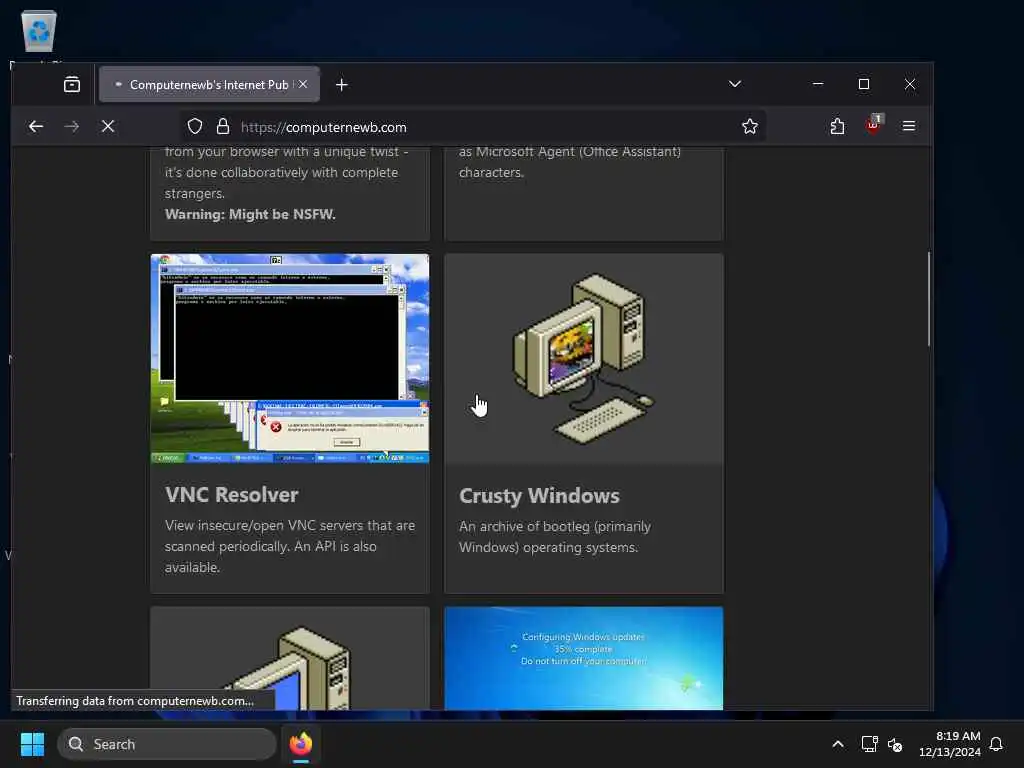Select the Computernewb's Internet Pub tab
The width and height of the screenshot is (1024, 768).
pos(208,84)
